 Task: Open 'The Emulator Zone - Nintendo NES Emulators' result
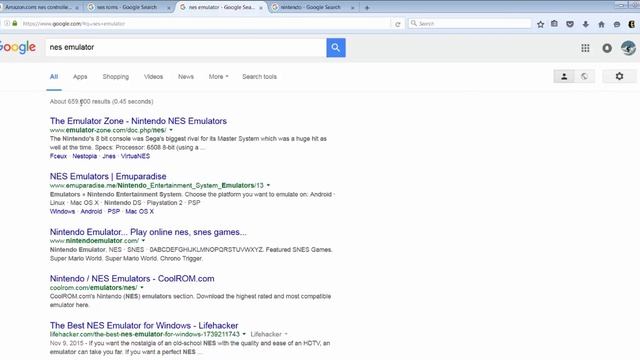point(138,121)
